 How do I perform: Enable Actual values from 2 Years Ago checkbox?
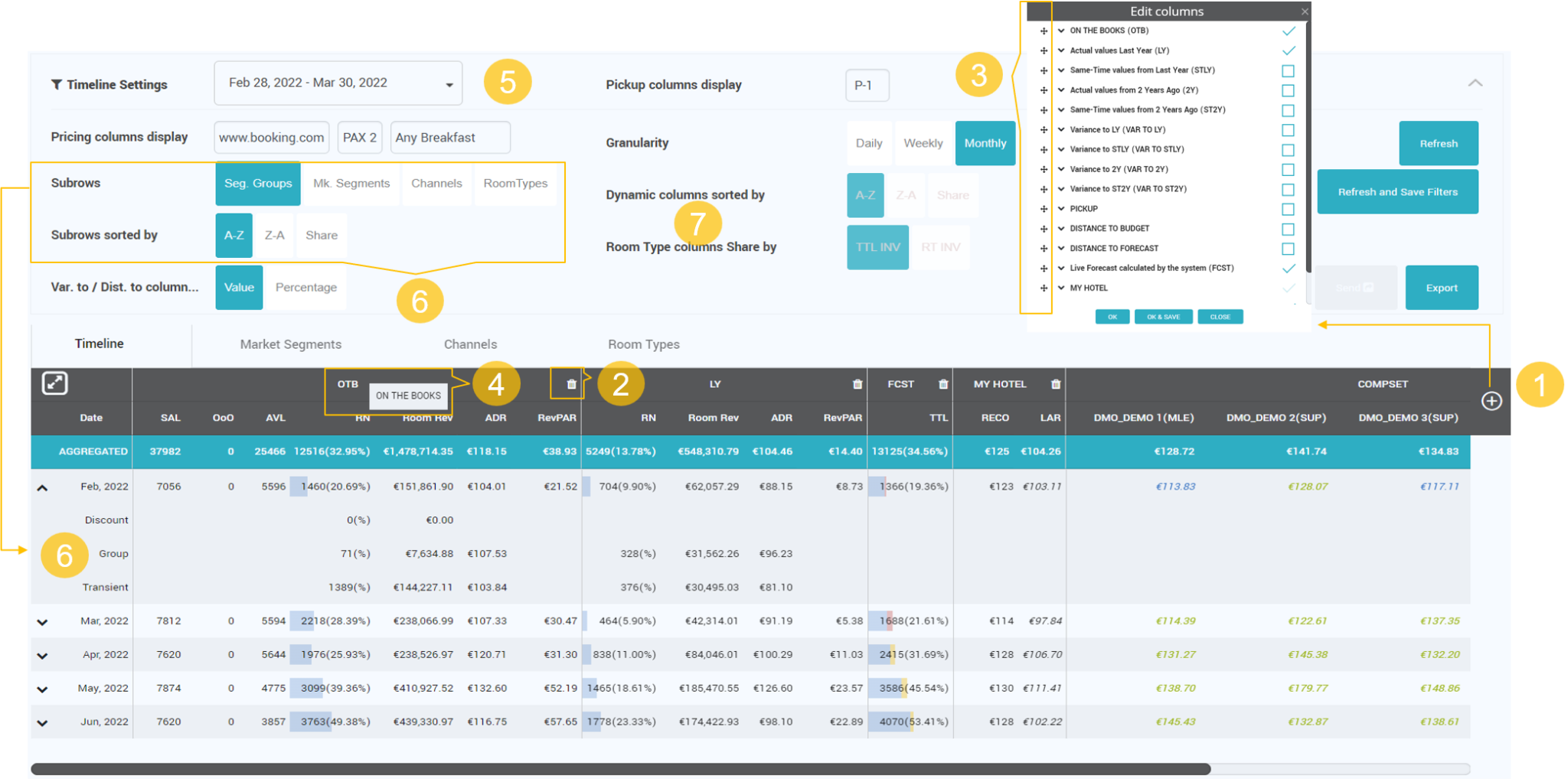(x=1288, y=90)
